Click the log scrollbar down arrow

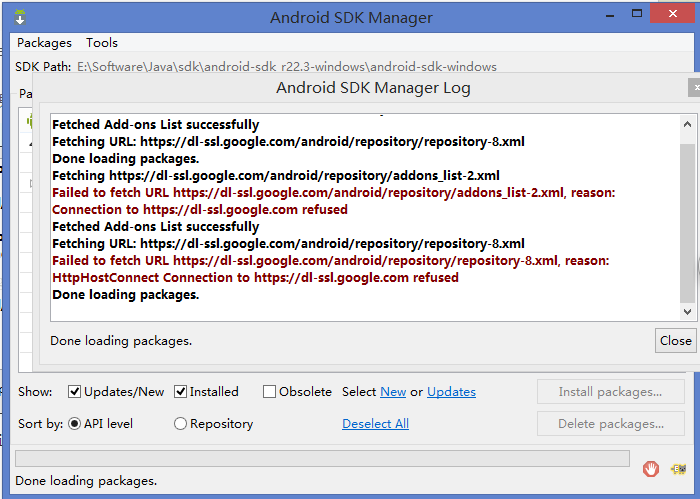click(687, 312)
